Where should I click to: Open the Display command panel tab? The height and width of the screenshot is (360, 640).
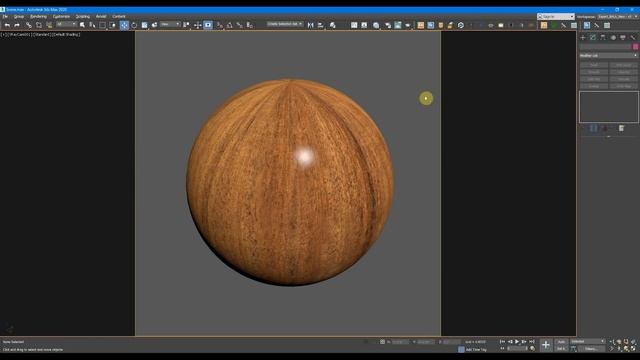coord(623,38)
